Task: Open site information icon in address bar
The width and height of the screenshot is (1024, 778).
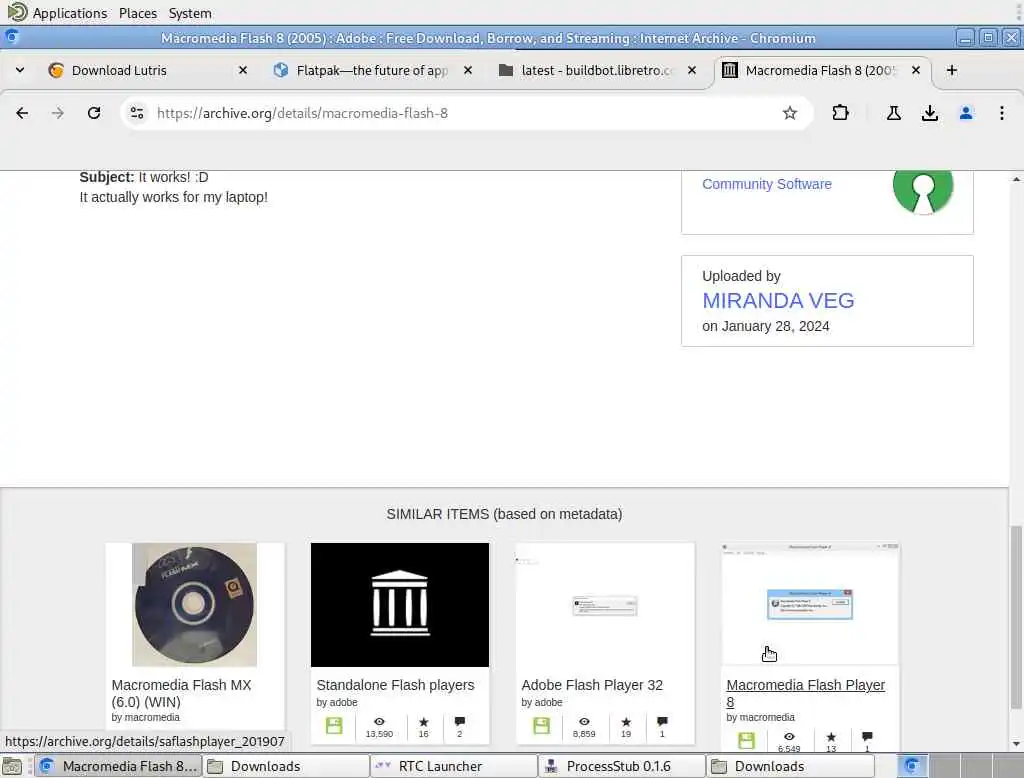Action: pyautogui.click(x=137, y=113)
